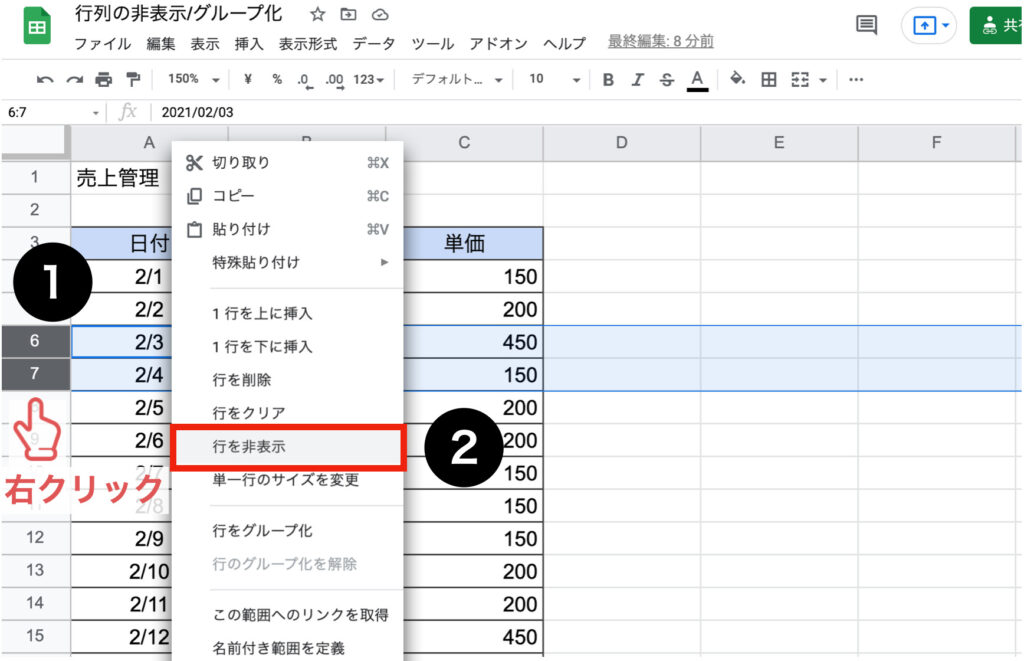Open the アドオン menu

point(498,44)
